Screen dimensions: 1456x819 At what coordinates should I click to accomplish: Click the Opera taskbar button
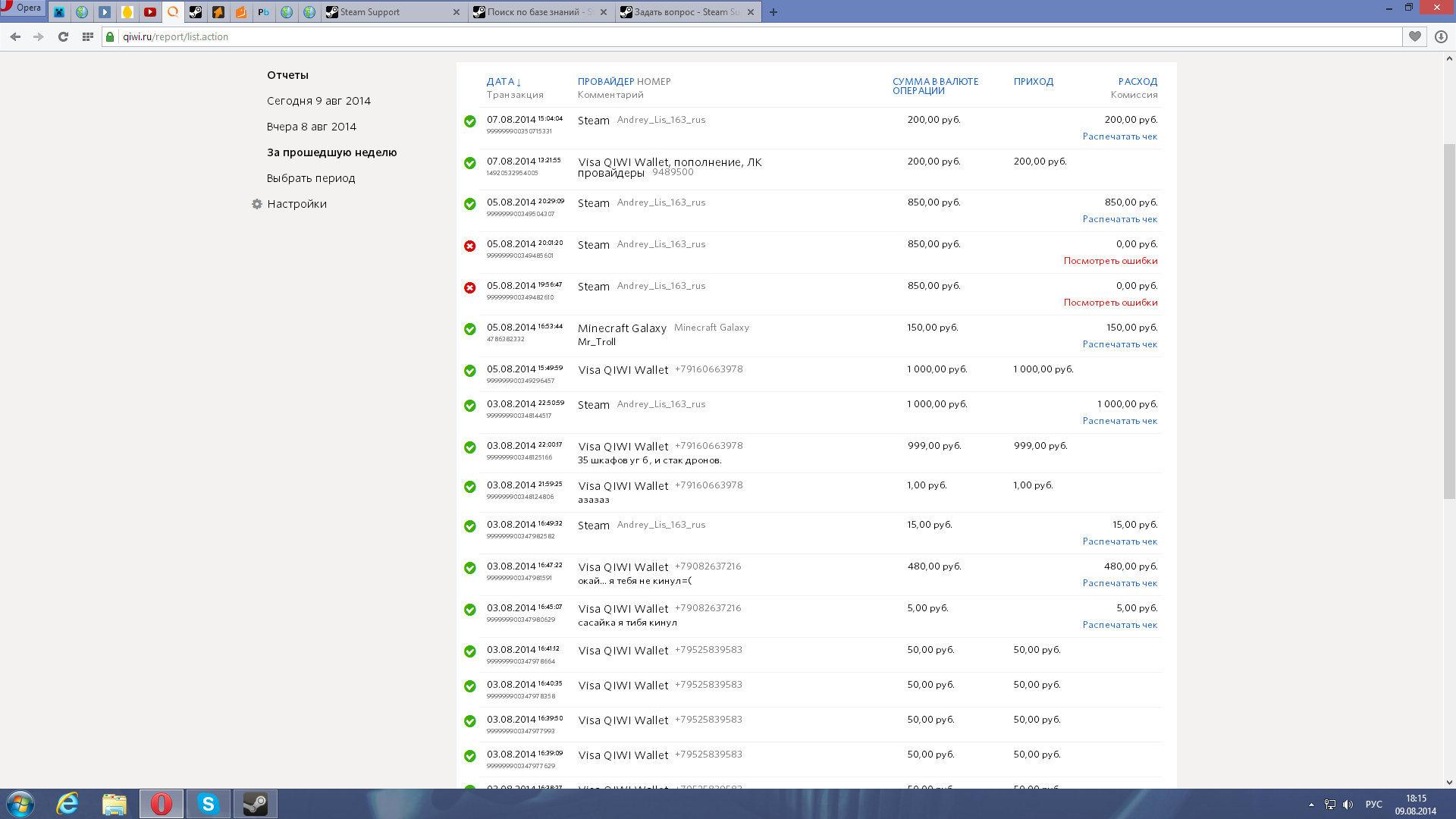tap(161, 804)
